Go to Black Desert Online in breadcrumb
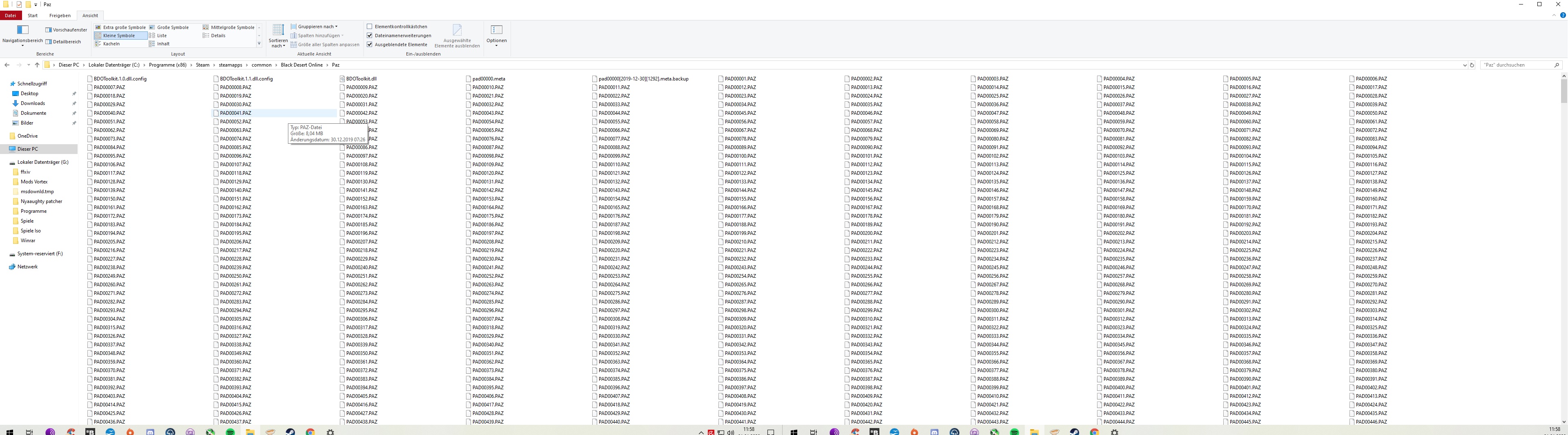Viewport: 1568px width, 435px height. [302, 65]
